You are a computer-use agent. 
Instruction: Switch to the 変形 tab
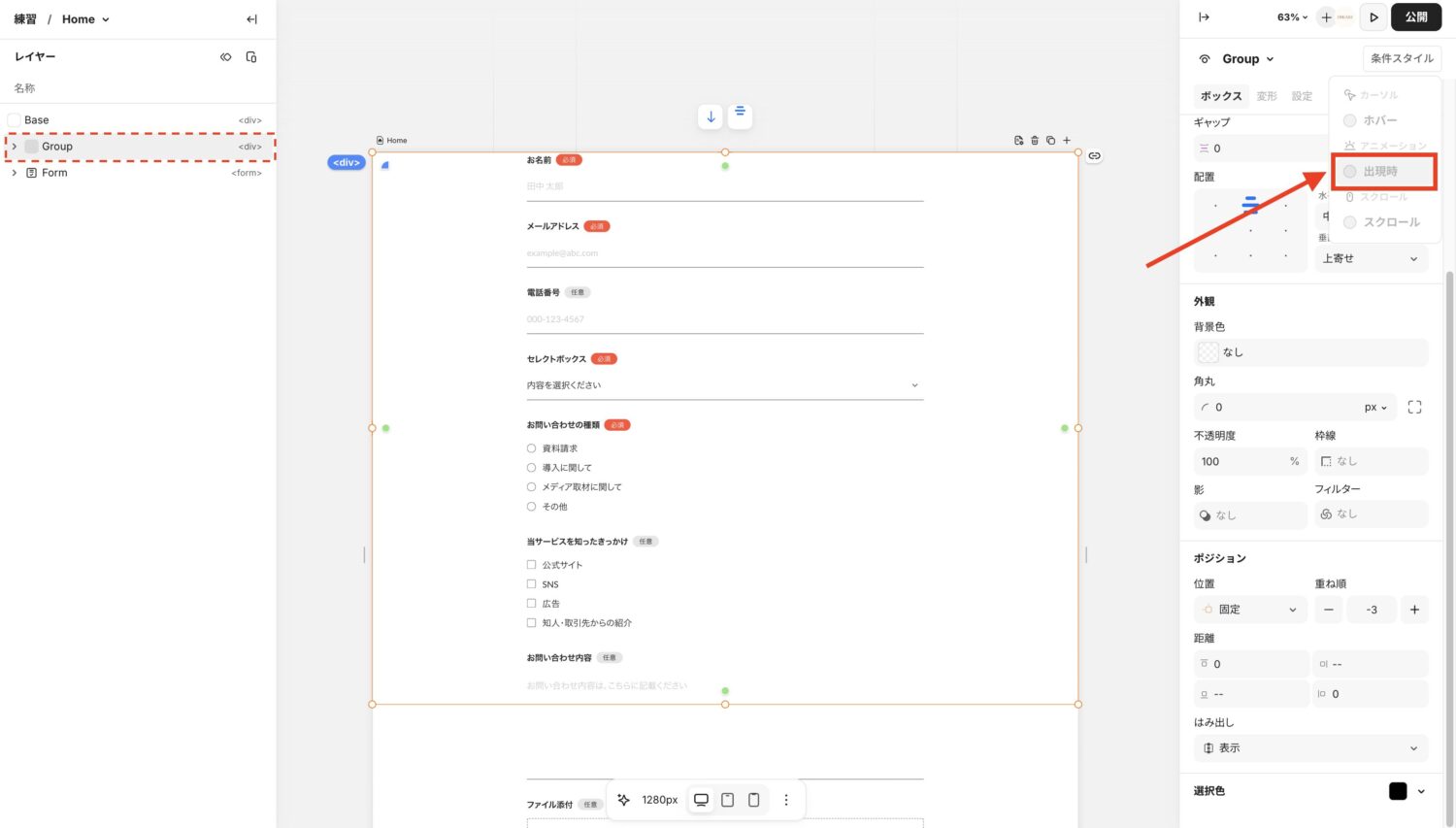pyautogui.click(x=1267, y=96)
